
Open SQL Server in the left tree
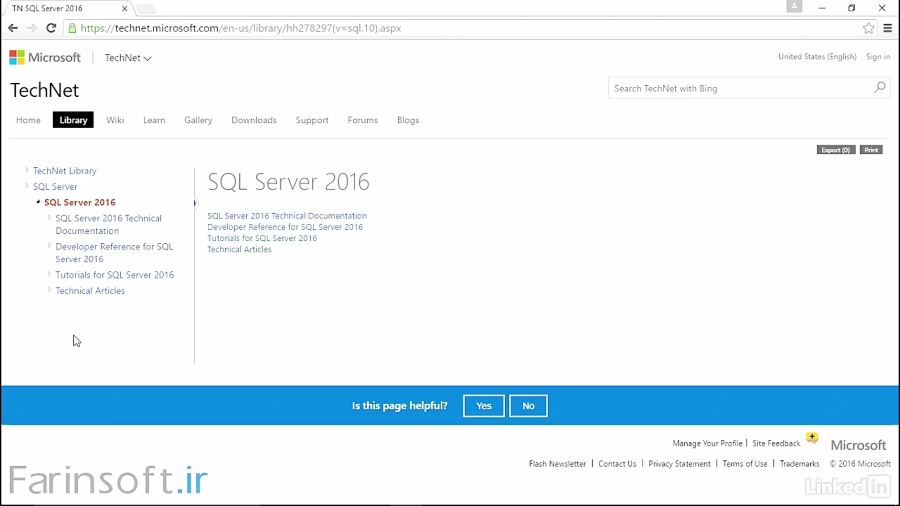55,186
